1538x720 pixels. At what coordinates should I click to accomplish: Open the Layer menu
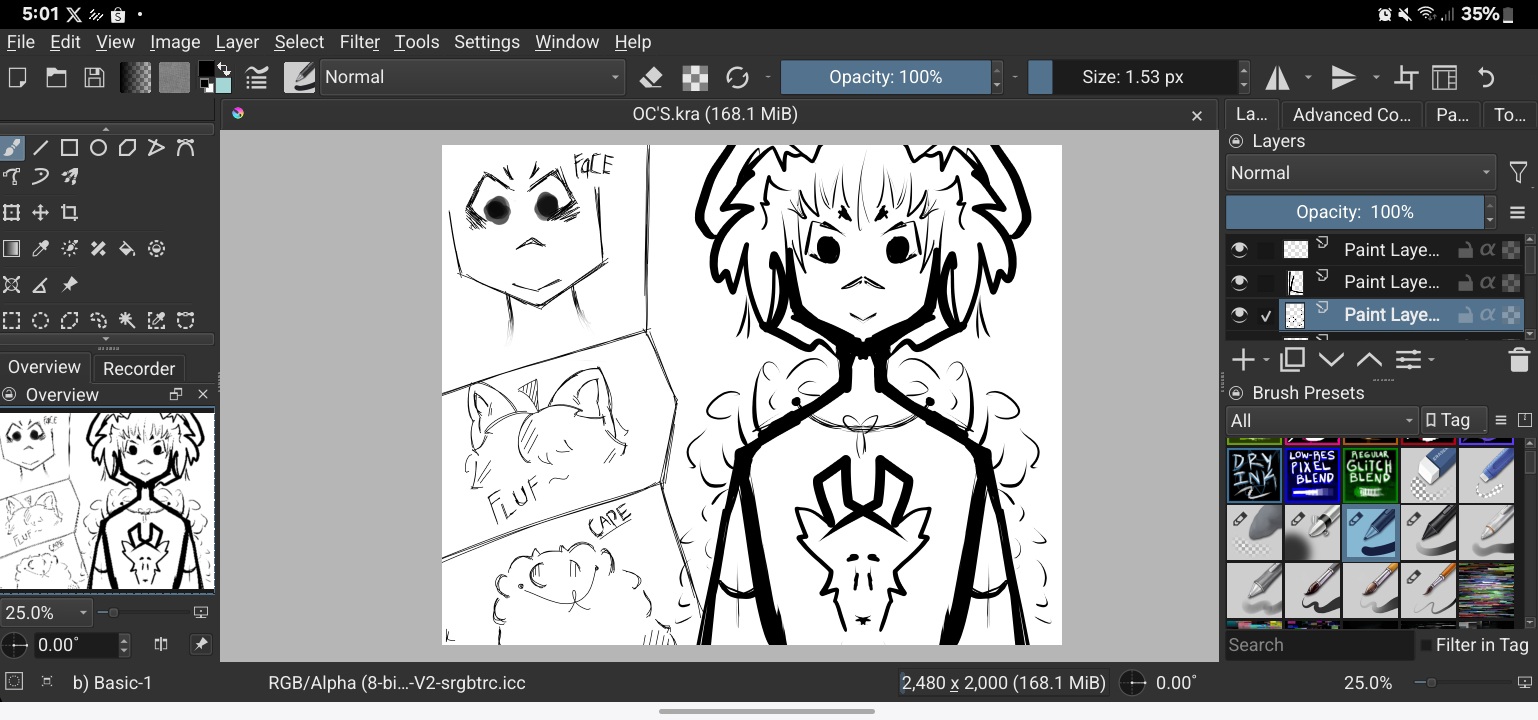[237, 42]
